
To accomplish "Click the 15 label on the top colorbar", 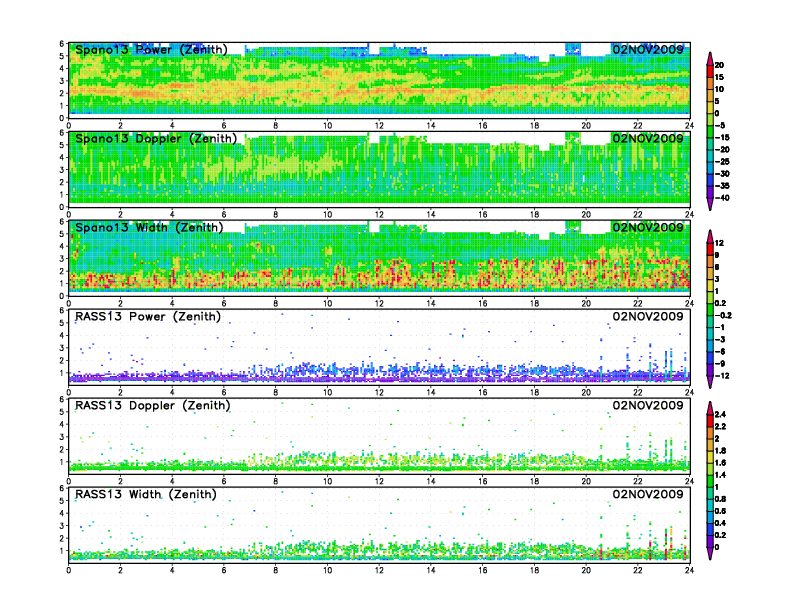I will (719, 77).
